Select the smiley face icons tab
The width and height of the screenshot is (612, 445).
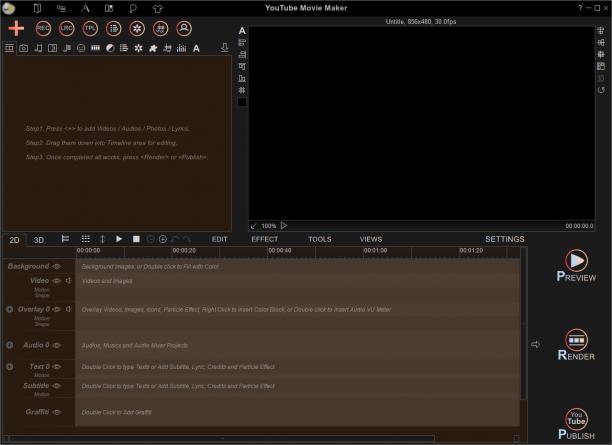point(81,48)
